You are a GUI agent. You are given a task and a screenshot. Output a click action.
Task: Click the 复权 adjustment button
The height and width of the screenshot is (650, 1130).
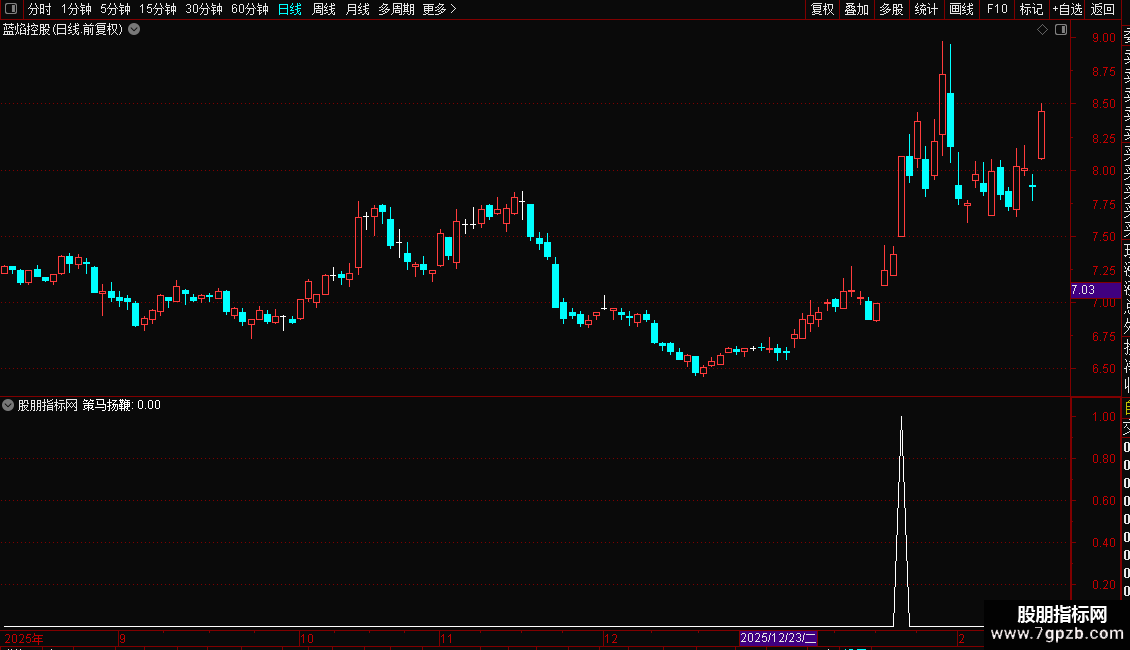point(822,9)
